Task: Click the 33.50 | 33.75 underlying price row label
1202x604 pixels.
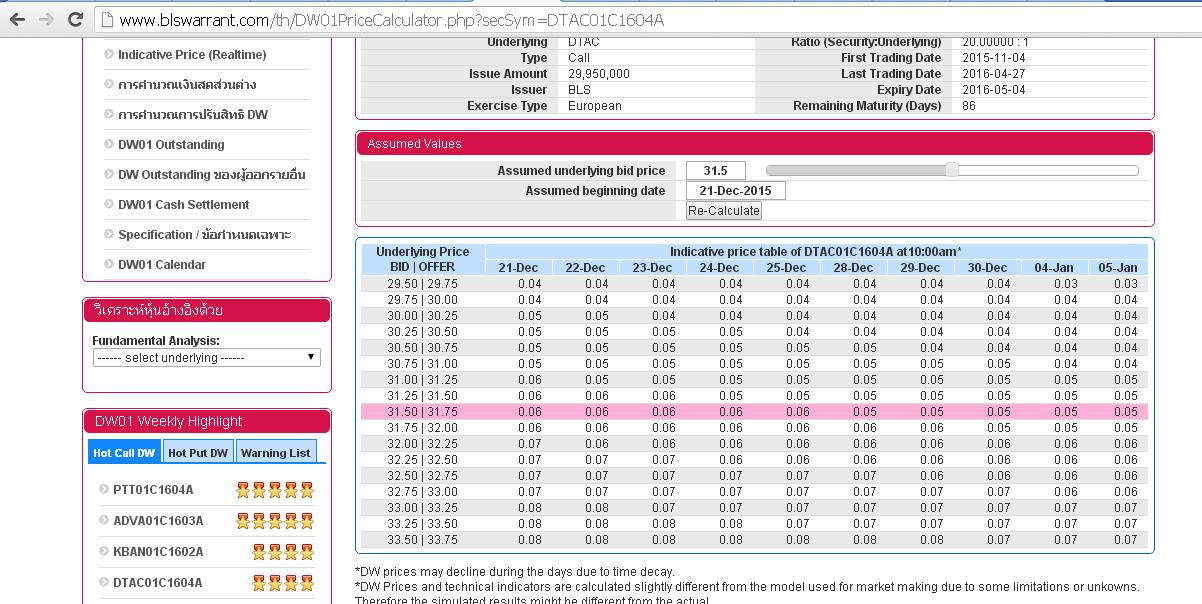Action: pos(422,540)
